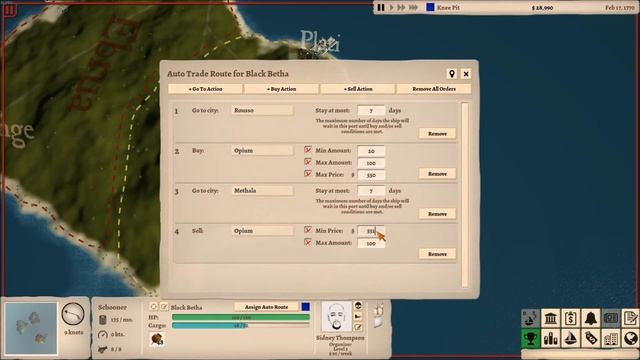Click Sidney Thompson captain portrait
Image resolution: width=640 pixels, height=360 pixels.
click(x=337, y=316)
